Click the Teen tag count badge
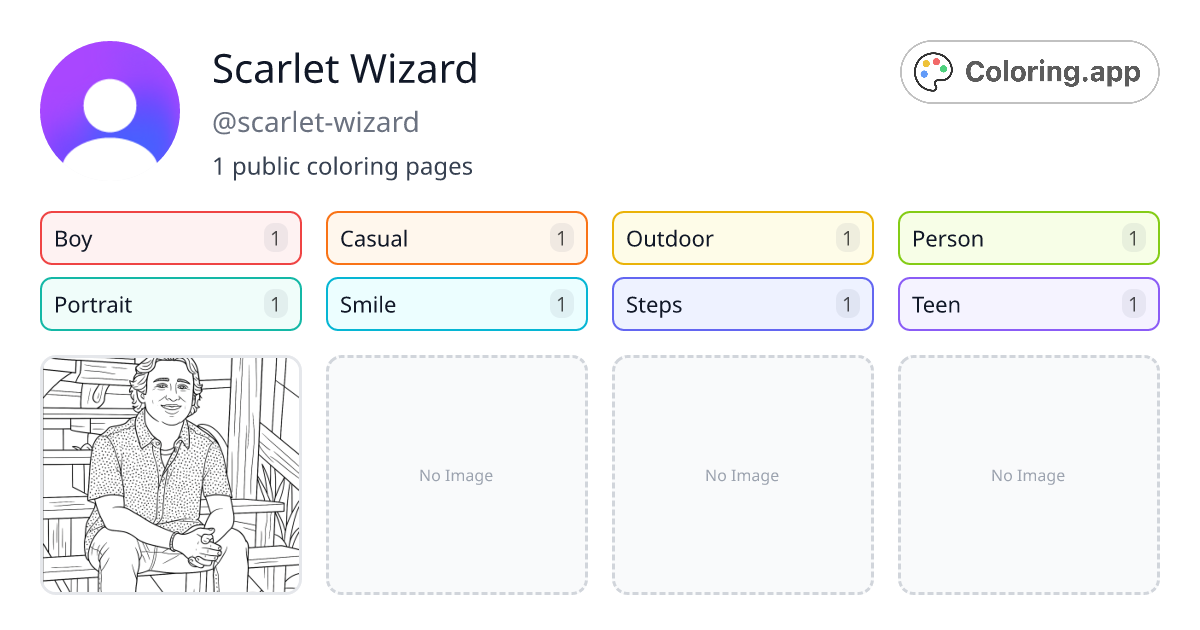Screen dimensions: 1200x630 pyautogui.click(x=1133, y=304)
